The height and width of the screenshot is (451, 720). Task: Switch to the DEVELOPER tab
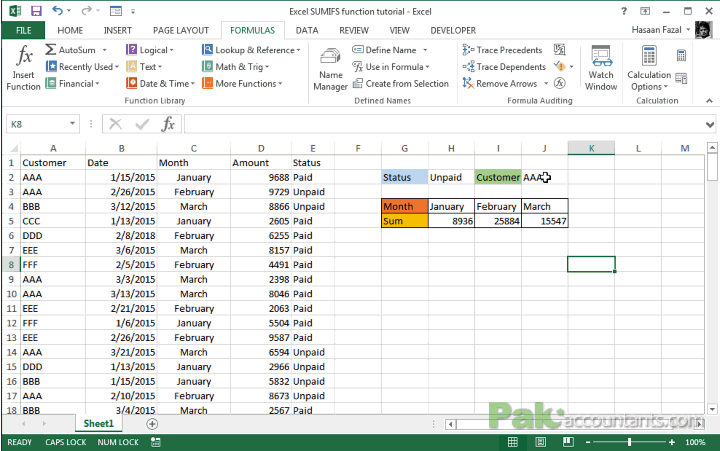(453, 30)
